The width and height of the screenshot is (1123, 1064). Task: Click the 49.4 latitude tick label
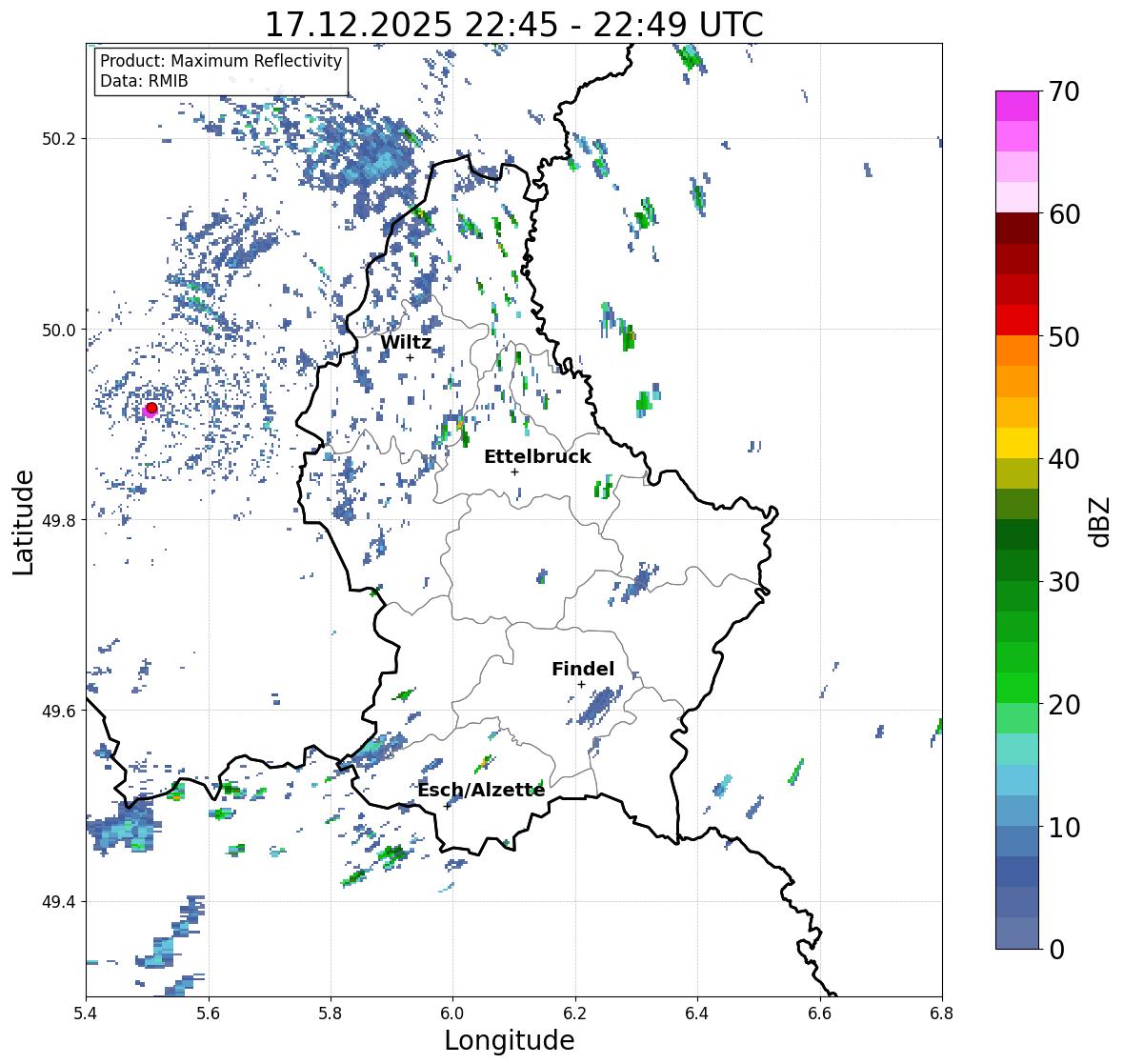tap(59, 902)
